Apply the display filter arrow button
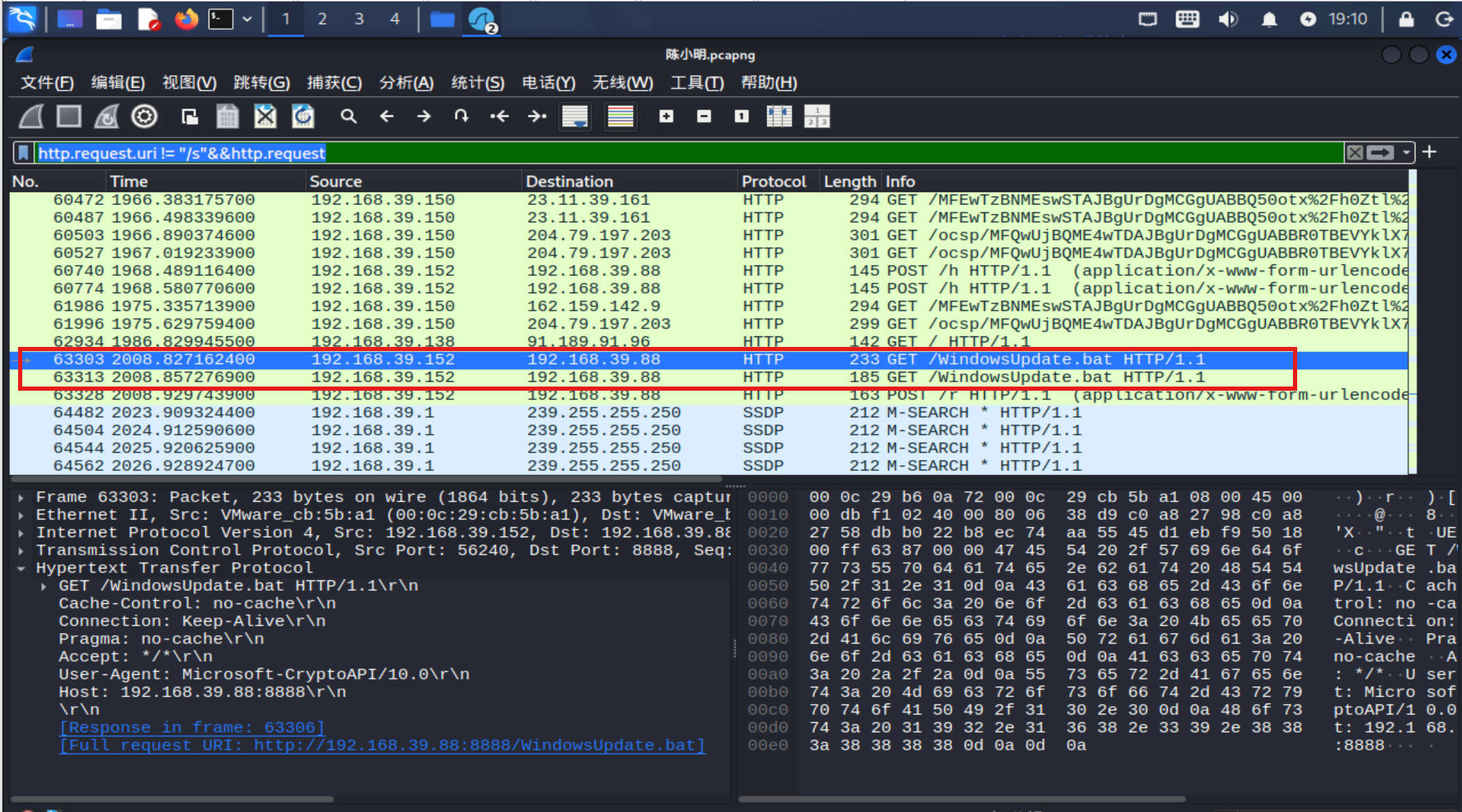 1381,153
